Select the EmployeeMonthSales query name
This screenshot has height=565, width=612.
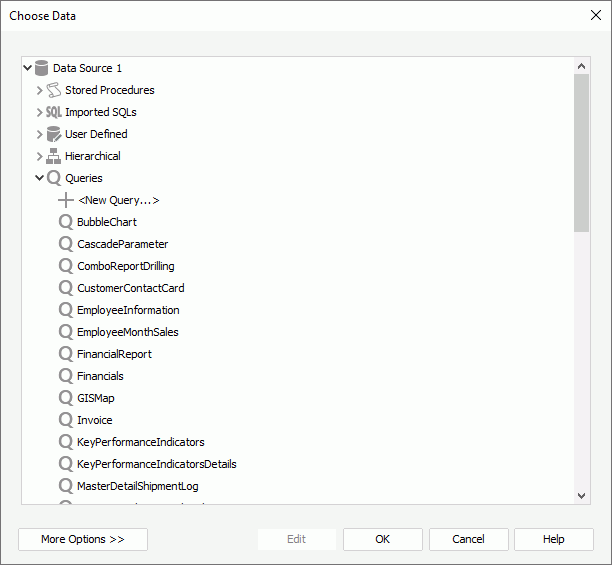point(128,332)
